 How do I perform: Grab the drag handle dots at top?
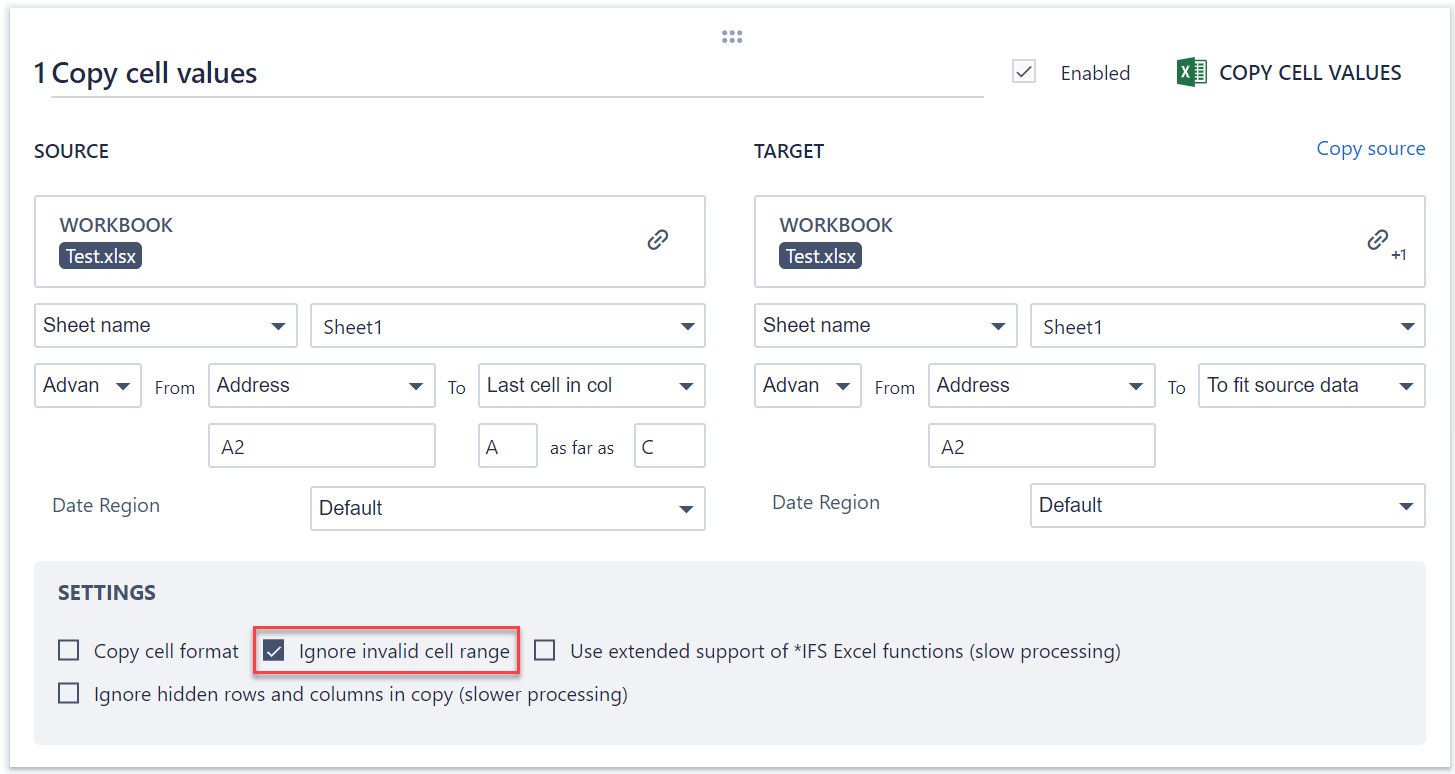pos(732,37)
